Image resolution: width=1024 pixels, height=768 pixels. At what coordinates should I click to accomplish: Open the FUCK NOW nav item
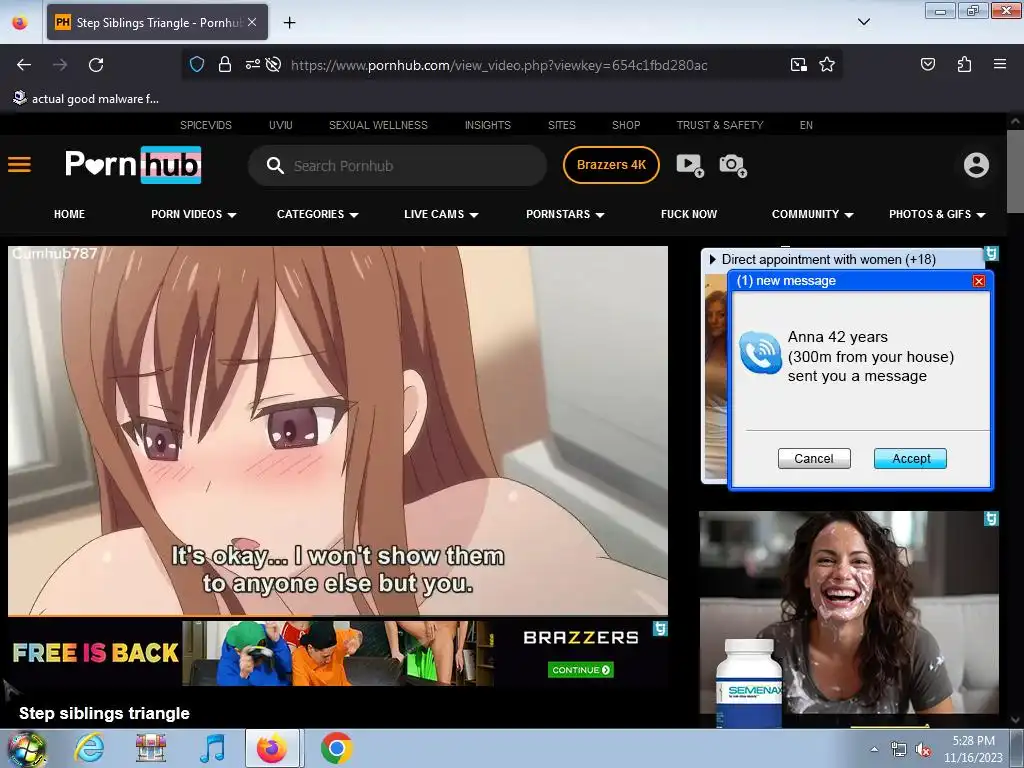click(x=689, y=214)
